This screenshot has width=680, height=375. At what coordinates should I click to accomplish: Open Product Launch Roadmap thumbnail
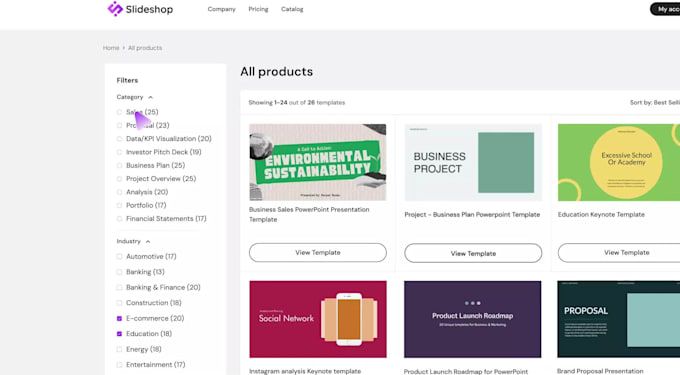(473, 319)
